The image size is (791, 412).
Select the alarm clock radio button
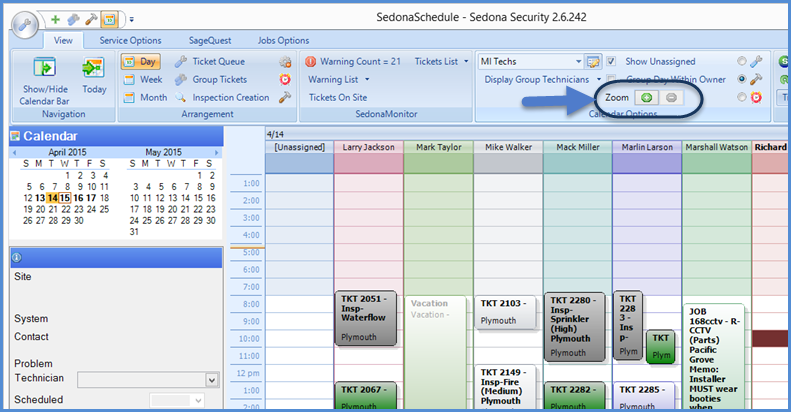click(742, 97)
